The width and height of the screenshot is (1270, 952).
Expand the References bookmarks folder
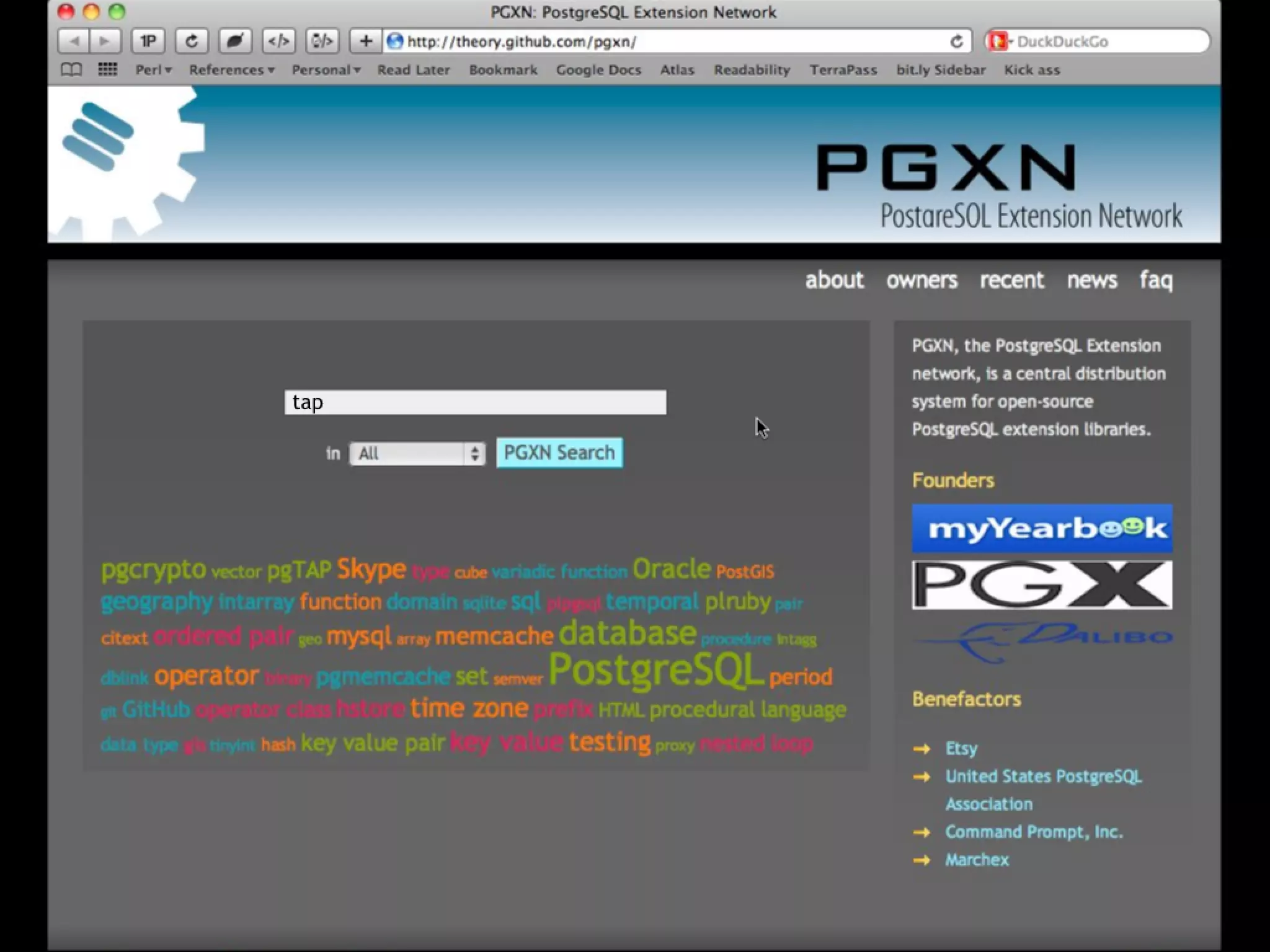click(232, 70)
